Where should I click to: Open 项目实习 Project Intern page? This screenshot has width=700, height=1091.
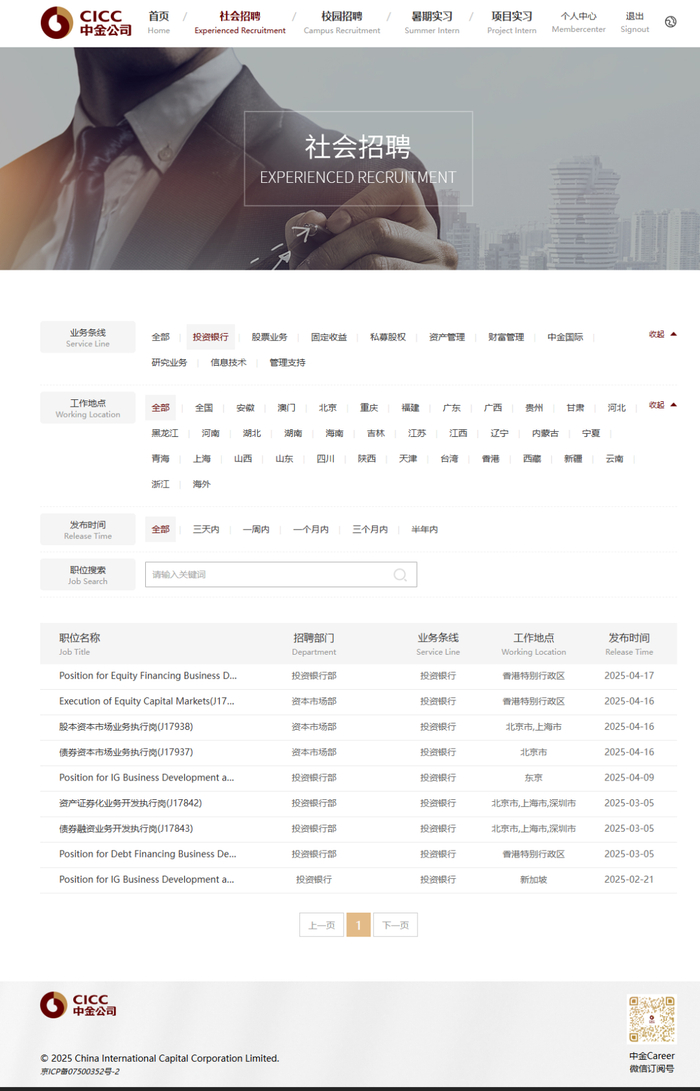pos(511,22)
